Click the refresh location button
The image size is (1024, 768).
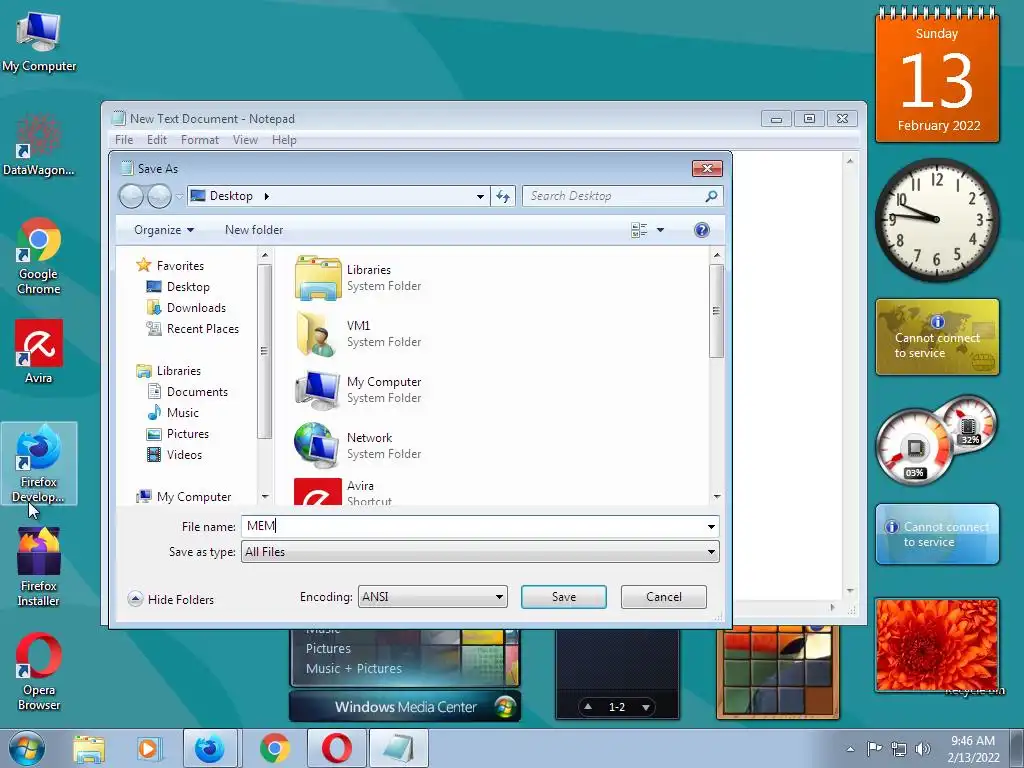click(503, 196)
